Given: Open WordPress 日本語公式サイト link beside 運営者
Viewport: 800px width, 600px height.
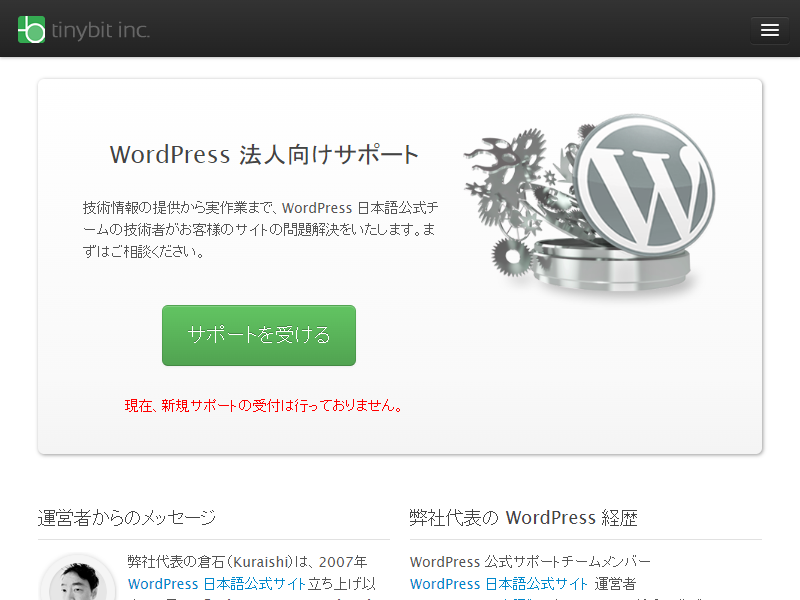Looking at the screenshot, I should tap(498, 584).
